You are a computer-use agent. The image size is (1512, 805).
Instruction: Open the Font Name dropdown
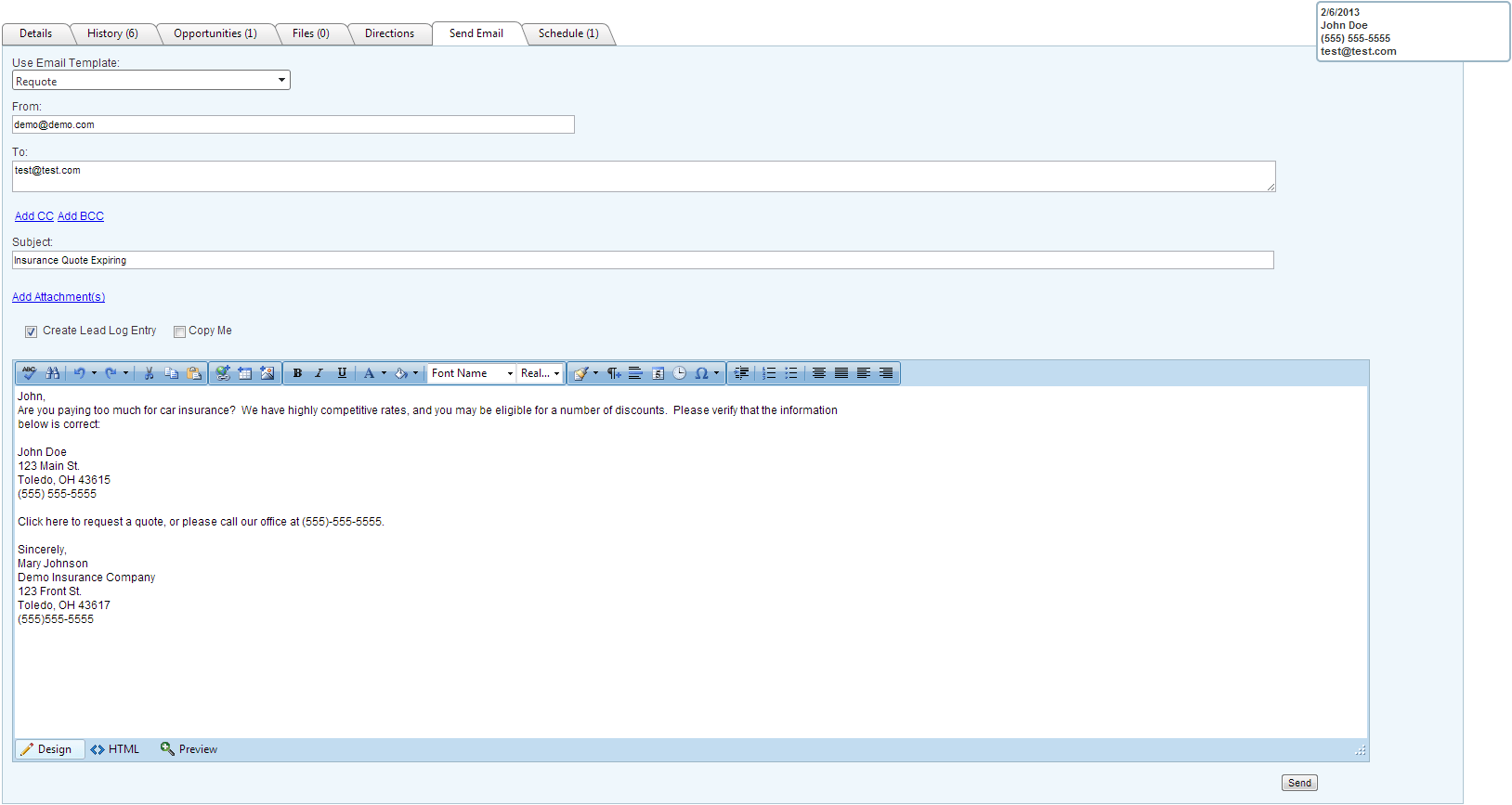click(472, 373)
